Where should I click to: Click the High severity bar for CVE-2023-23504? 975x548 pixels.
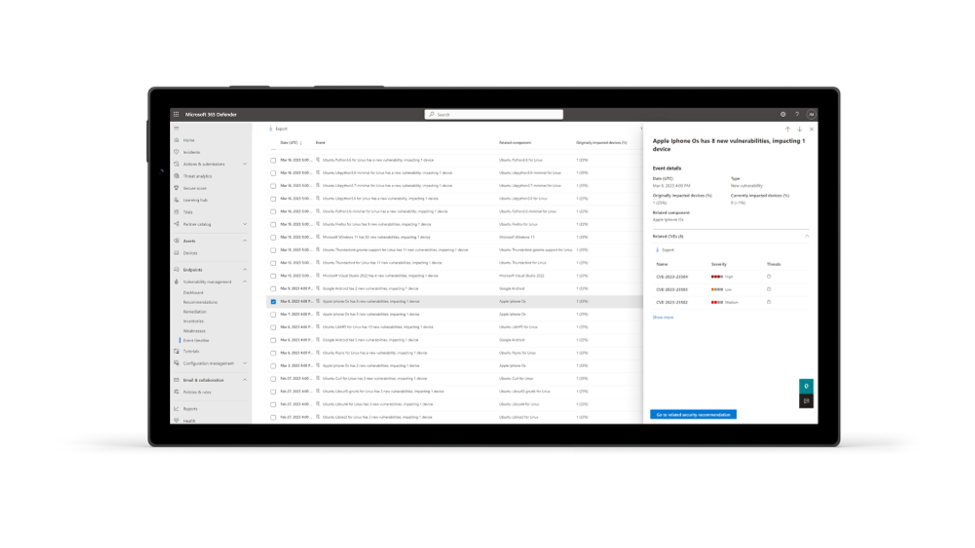pos(717,277)
